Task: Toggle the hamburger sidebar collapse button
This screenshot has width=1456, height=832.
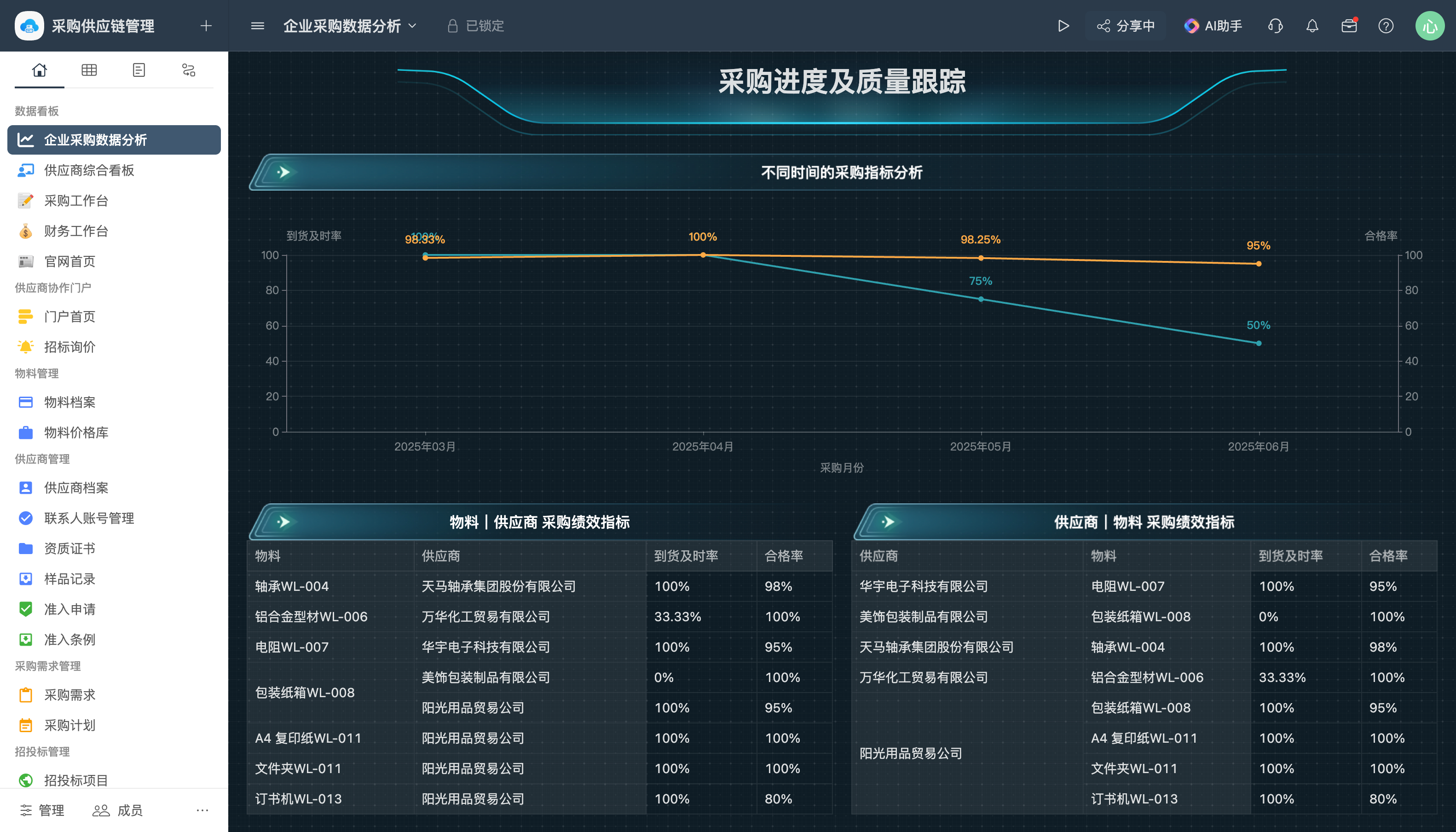Action: 258,26
